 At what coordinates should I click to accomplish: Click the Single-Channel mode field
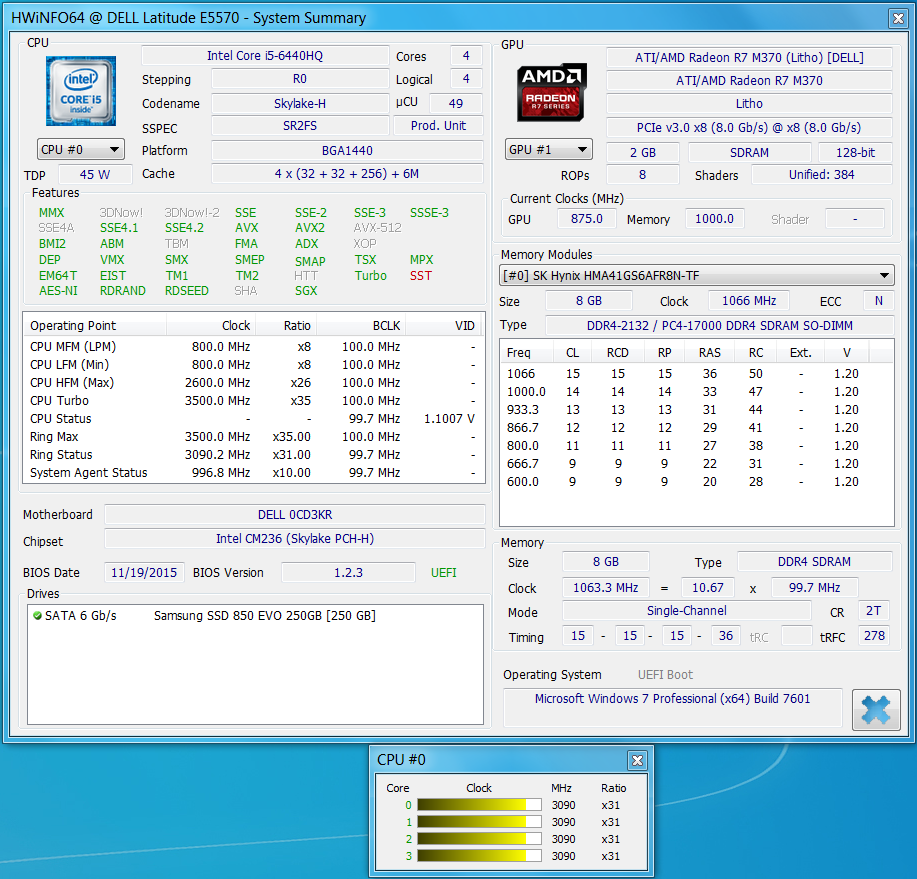[x=687, y=611]
